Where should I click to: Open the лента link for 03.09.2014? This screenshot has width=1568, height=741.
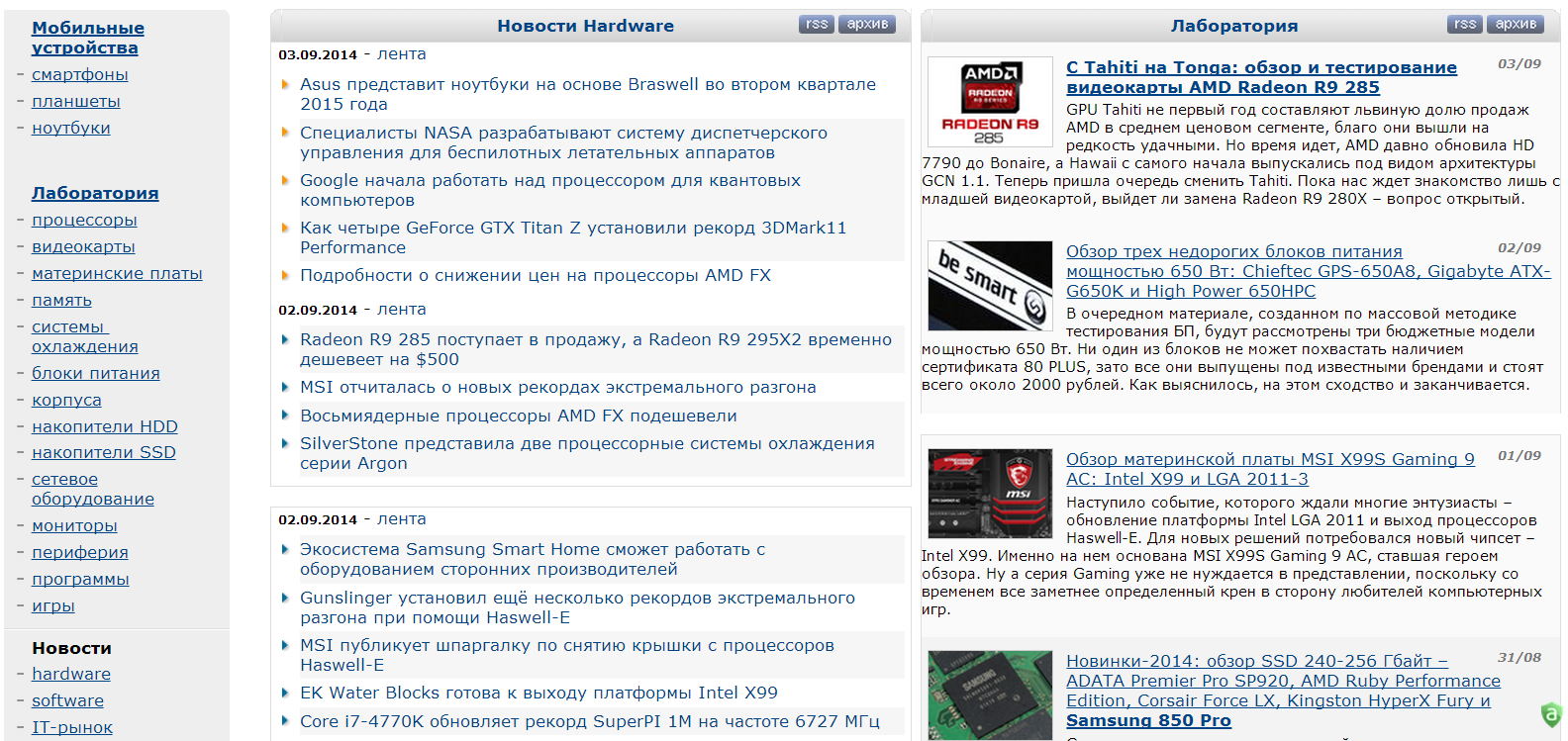pos(402,54)
